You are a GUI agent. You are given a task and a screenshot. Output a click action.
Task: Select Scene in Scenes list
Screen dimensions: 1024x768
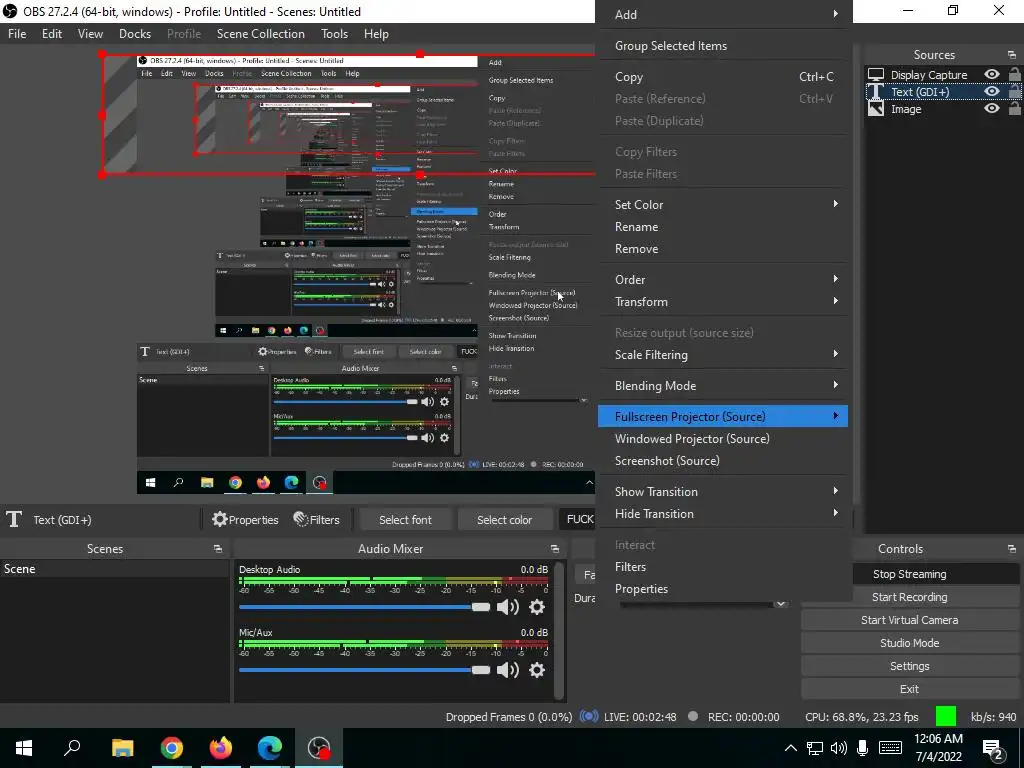click(x=115, y=569)
